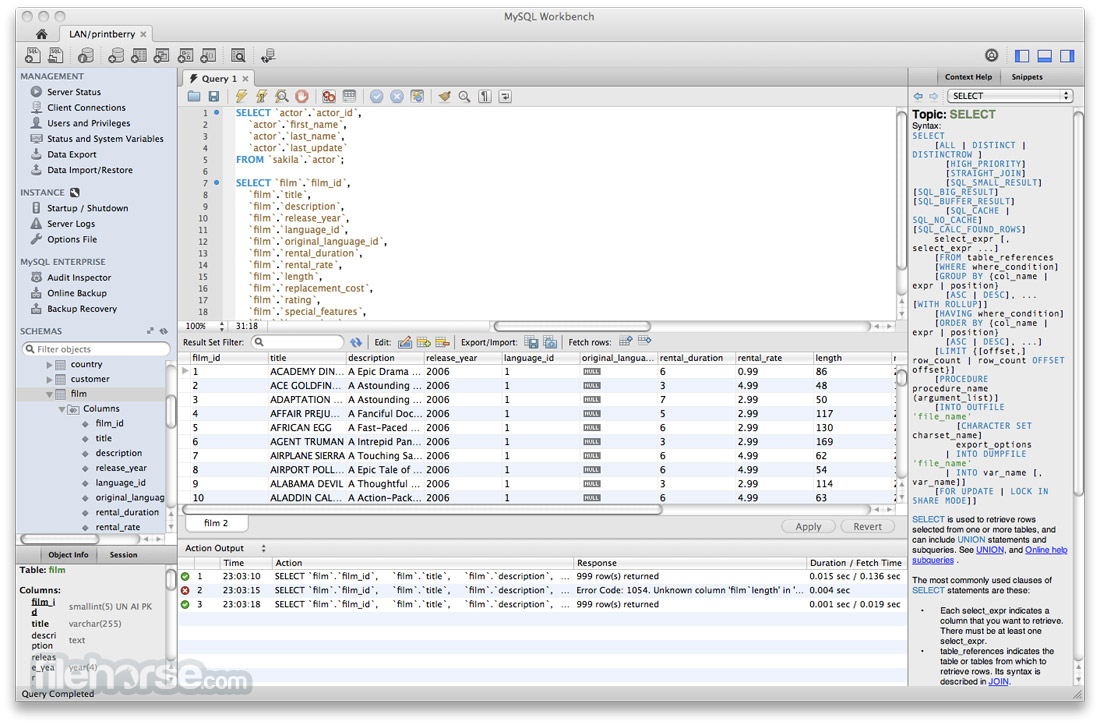Create a new schema from the main toolbar
This screenshot has width=1100, height=725.
(x=116, y=55)
